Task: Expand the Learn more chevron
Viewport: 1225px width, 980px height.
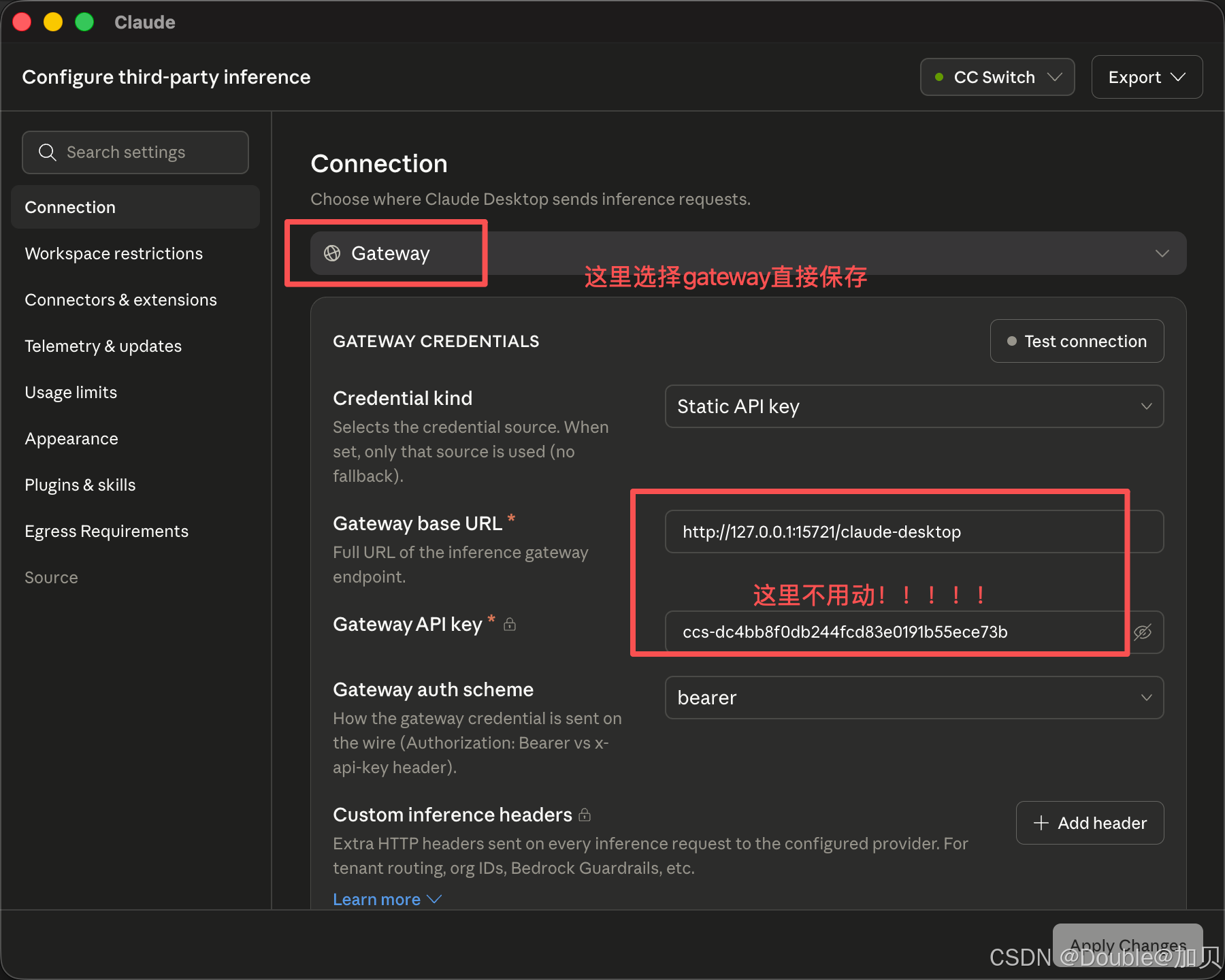Action: click(x=434, y=900)
